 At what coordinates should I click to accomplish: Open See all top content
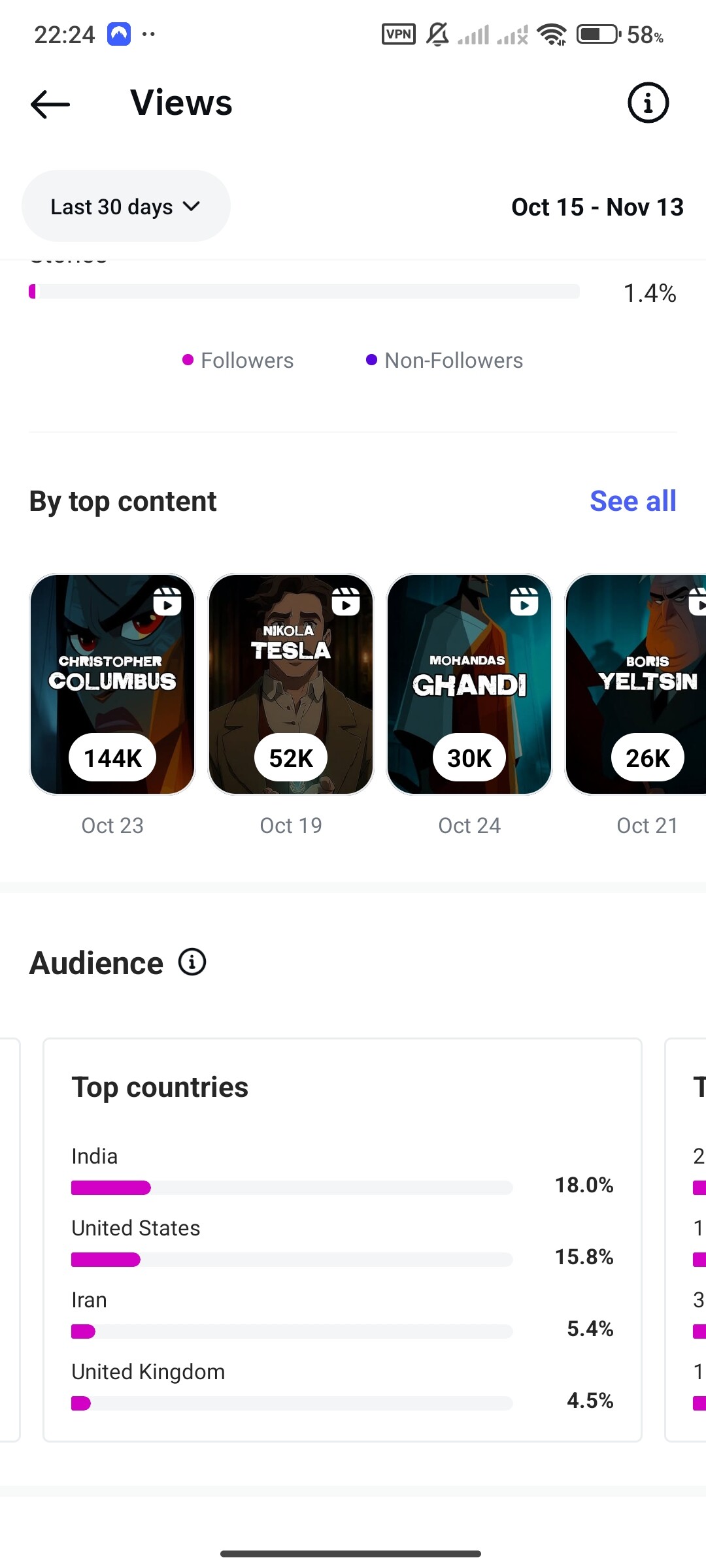pyautogui.click(x=632, y=501)
